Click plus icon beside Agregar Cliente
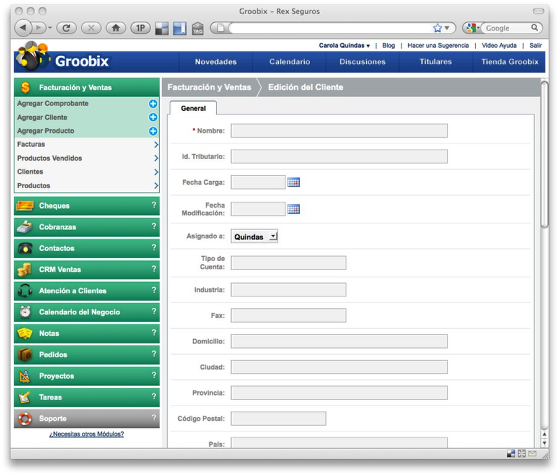This screenshot has width=560, height=476. click(x=153, y=117)
